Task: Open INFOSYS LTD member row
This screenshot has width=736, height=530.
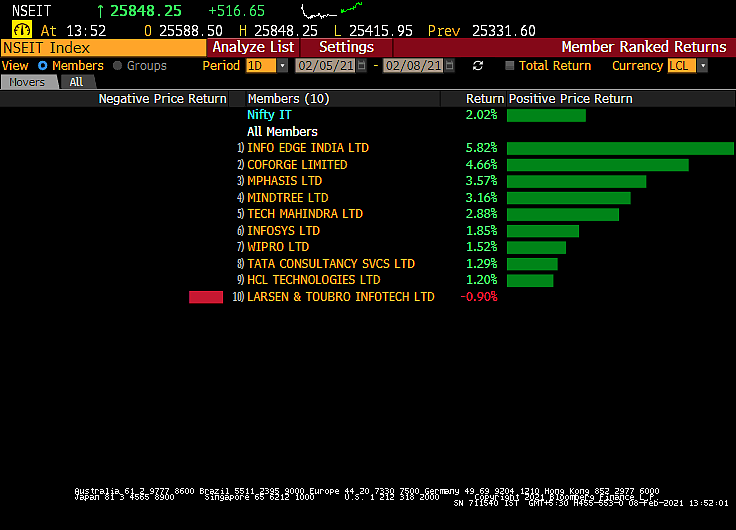Action: click(x=284, y=231)
